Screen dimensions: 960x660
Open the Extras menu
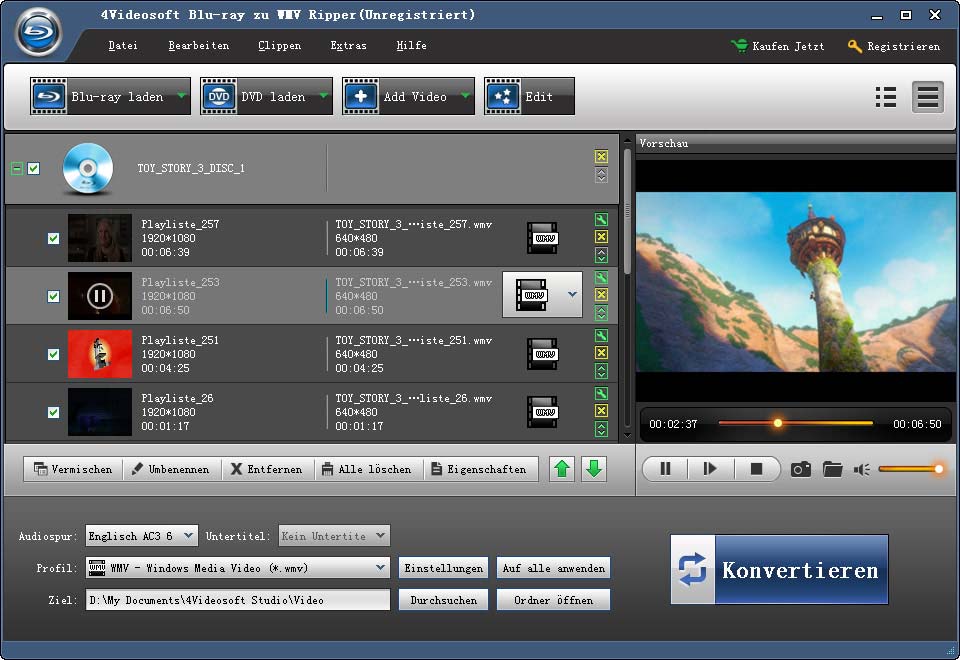pyautogui.click(x=348, y=46)
